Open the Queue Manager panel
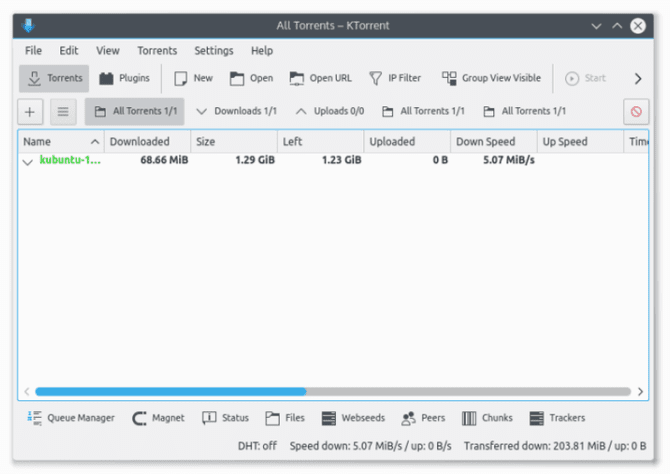Viewport: 670px width, 474px height. click(71, 418)
